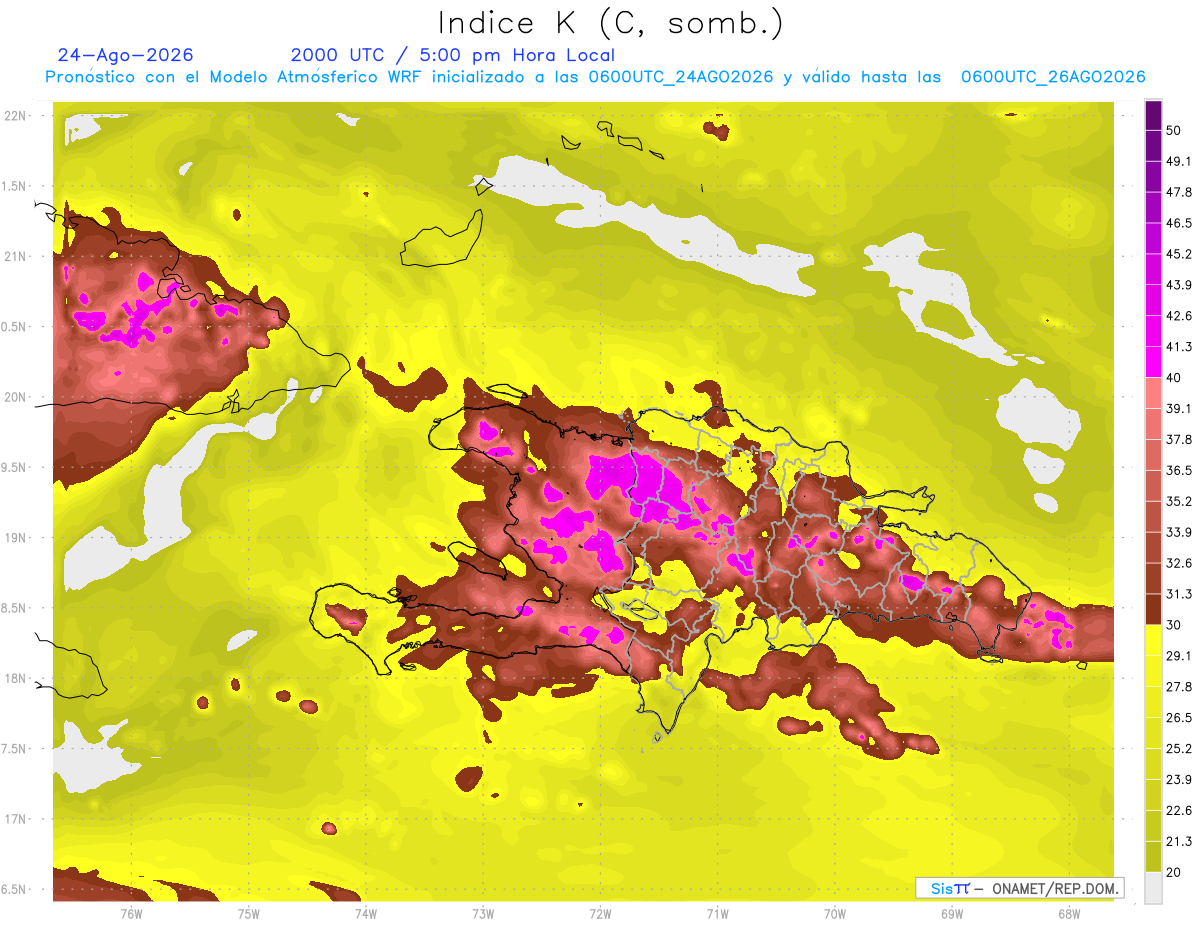Click the colorbar value "35.2"
The height and width of the screenshot is (927, 1200).
point(1179,501)
